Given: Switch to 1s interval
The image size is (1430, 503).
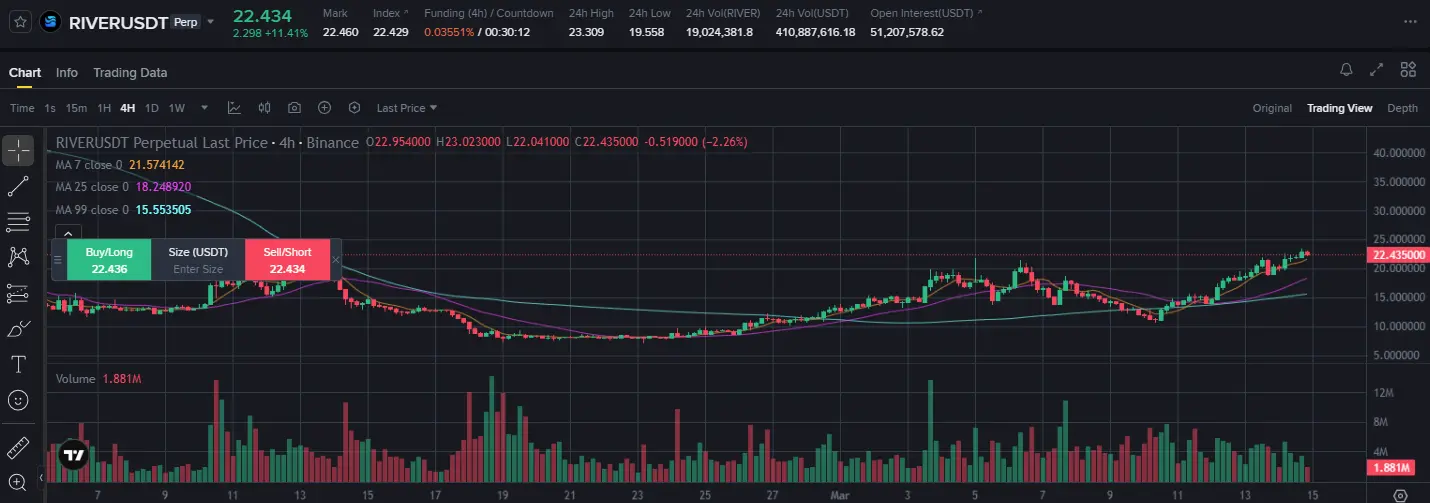Looking at the screenshot, I should [50, 108].
